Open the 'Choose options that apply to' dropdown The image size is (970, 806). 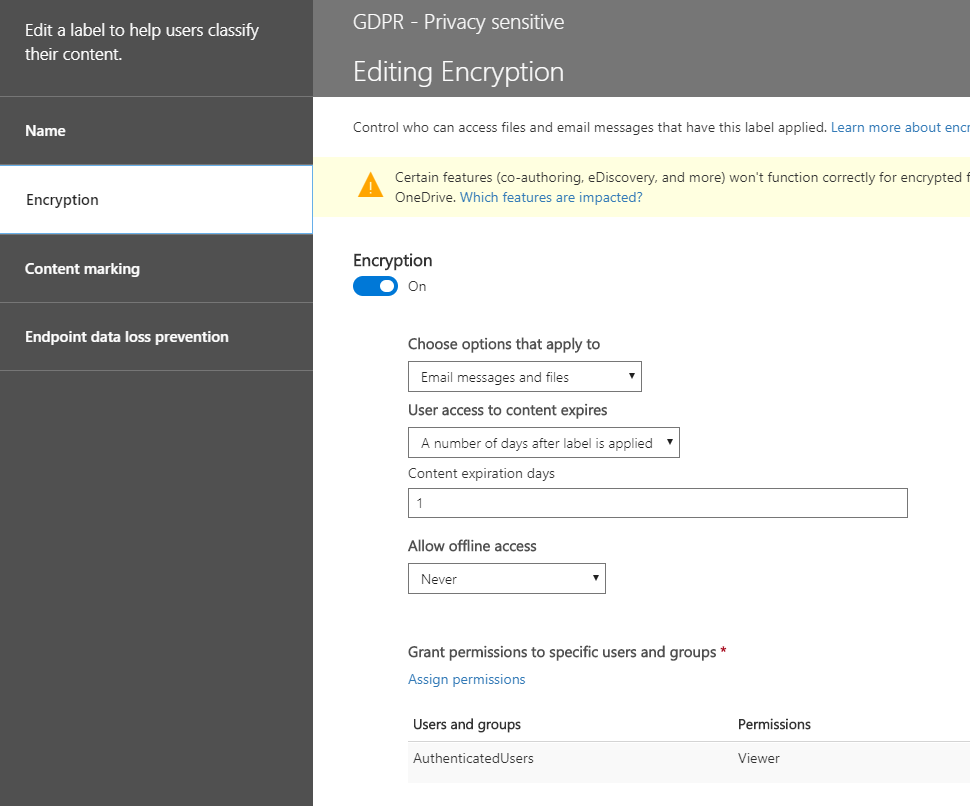pyautogui.click(x=524, y=376)
